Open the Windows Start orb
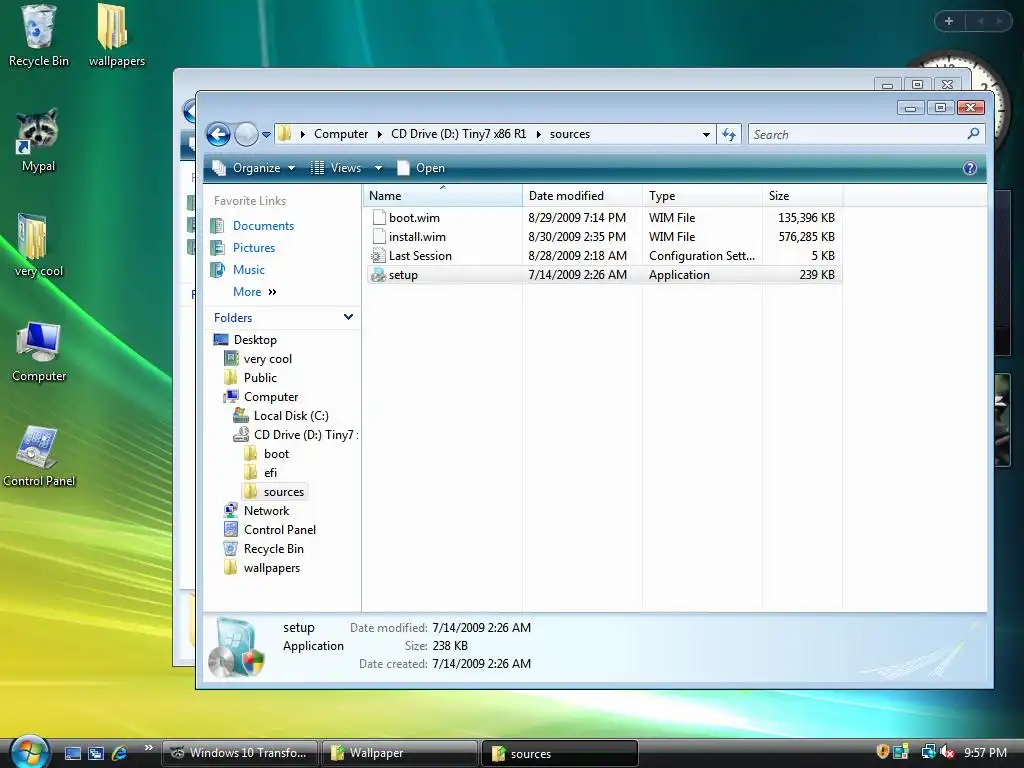This screenshot has width=1024, height=768. tap(28, 752)
